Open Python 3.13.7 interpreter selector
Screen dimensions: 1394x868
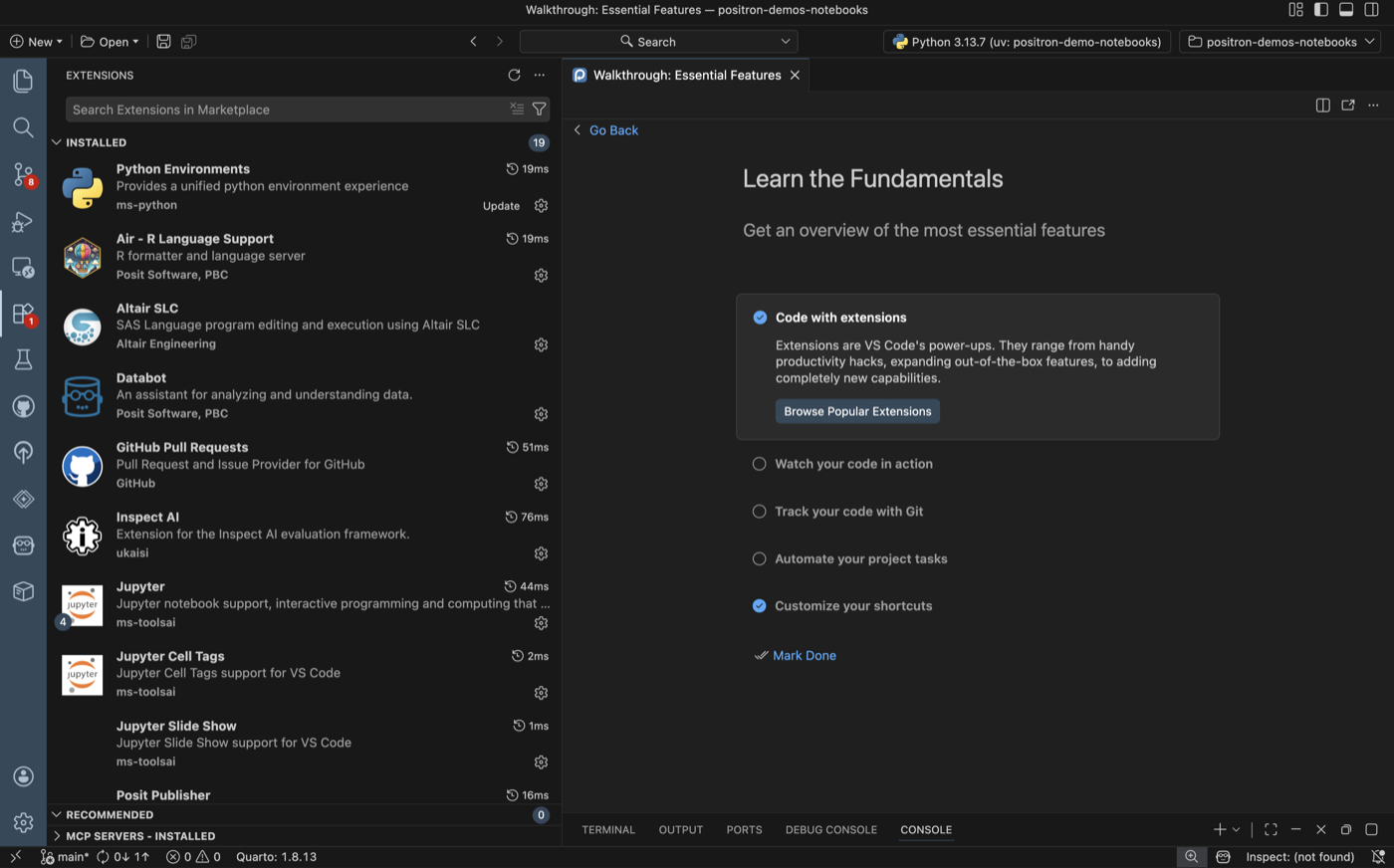(x=1027, y=42)
